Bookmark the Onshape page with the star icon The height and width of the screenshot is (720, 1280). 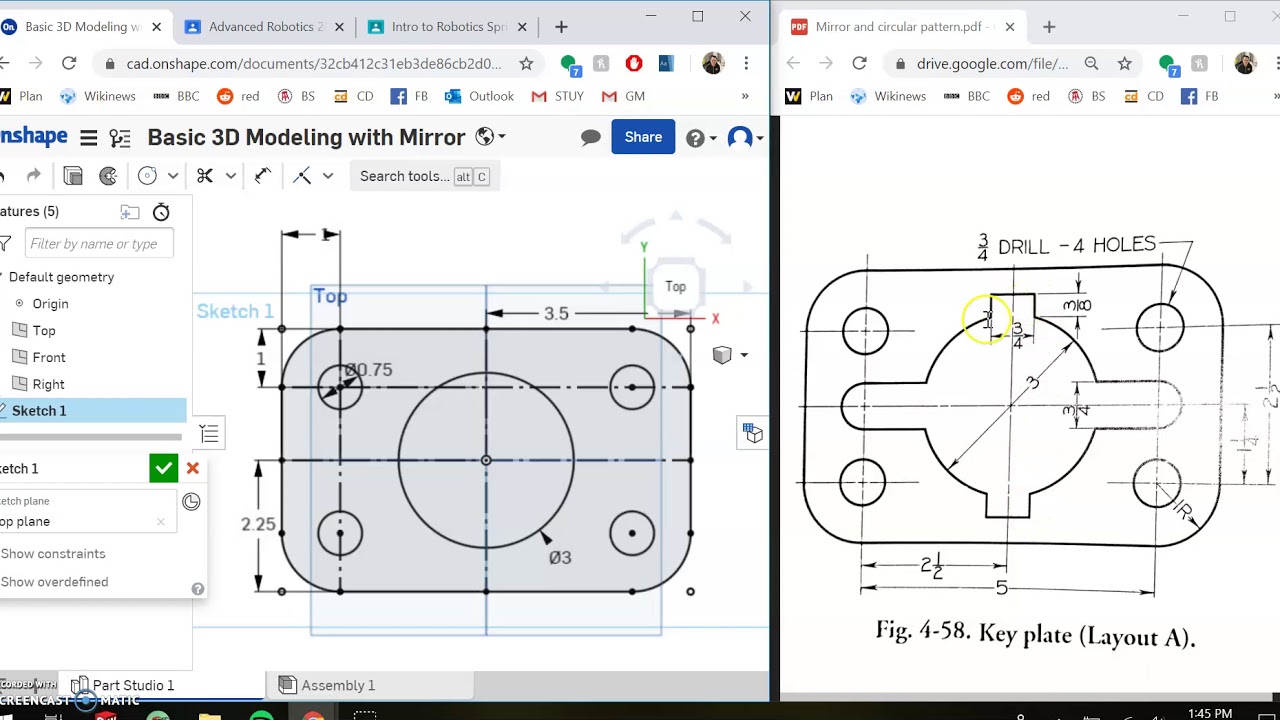[x=526, y=63]
